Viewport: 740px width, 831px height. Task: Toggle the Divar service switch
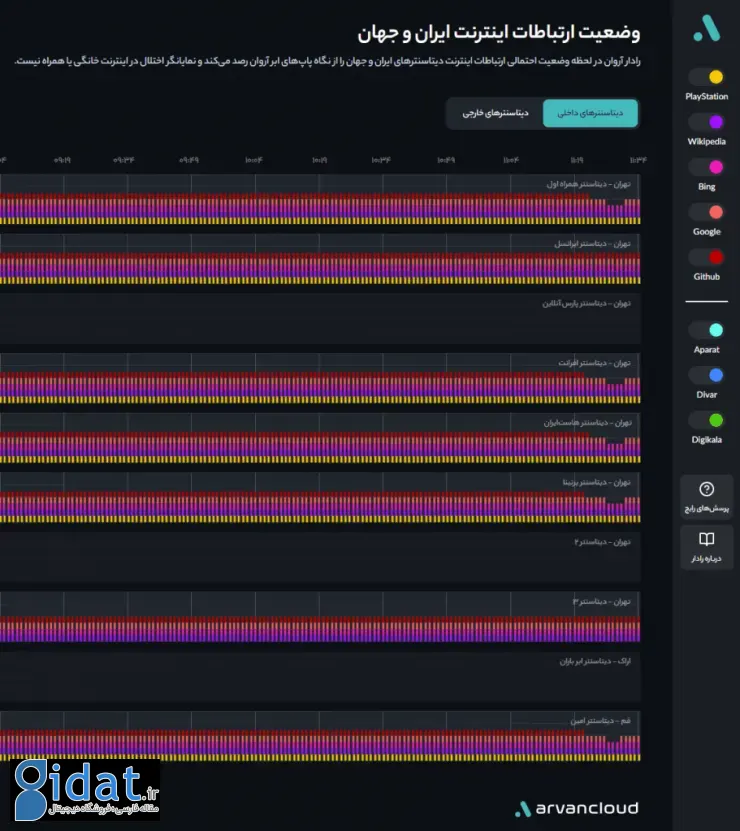(707, 375)
